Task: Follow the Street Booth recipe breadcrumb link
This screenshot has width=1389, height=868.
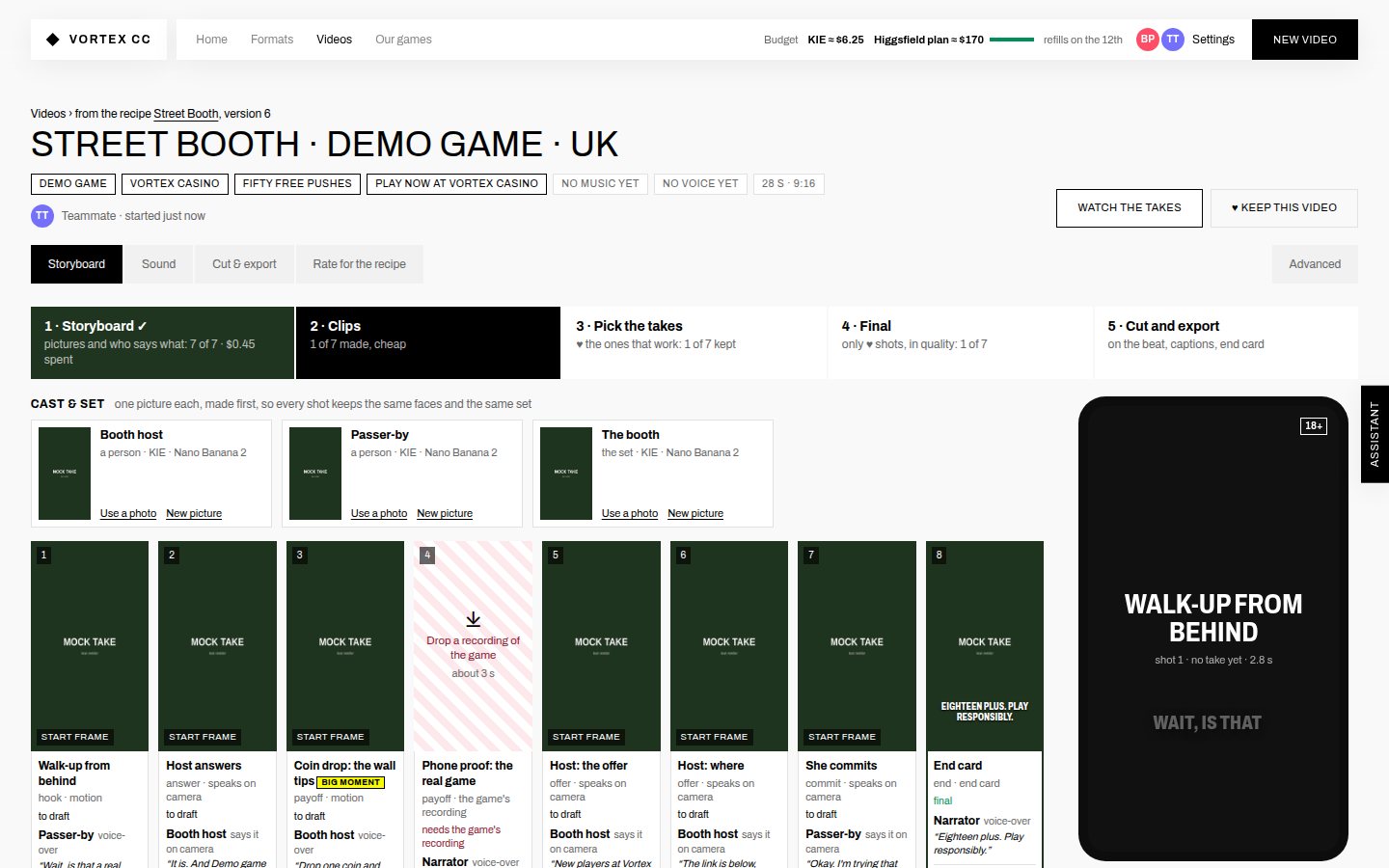Action: pos(186,114)
